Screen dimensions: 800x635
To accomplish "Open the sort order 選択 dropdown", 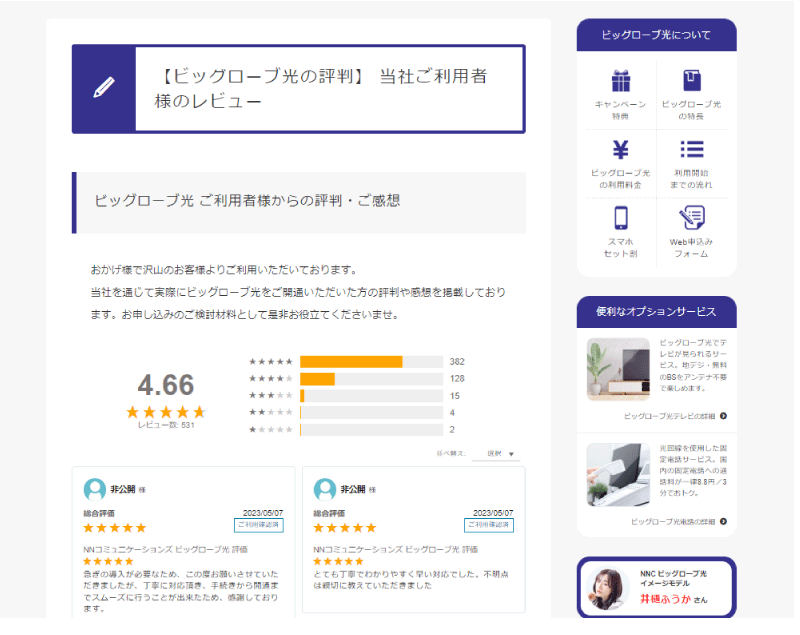I will point(496,453).
